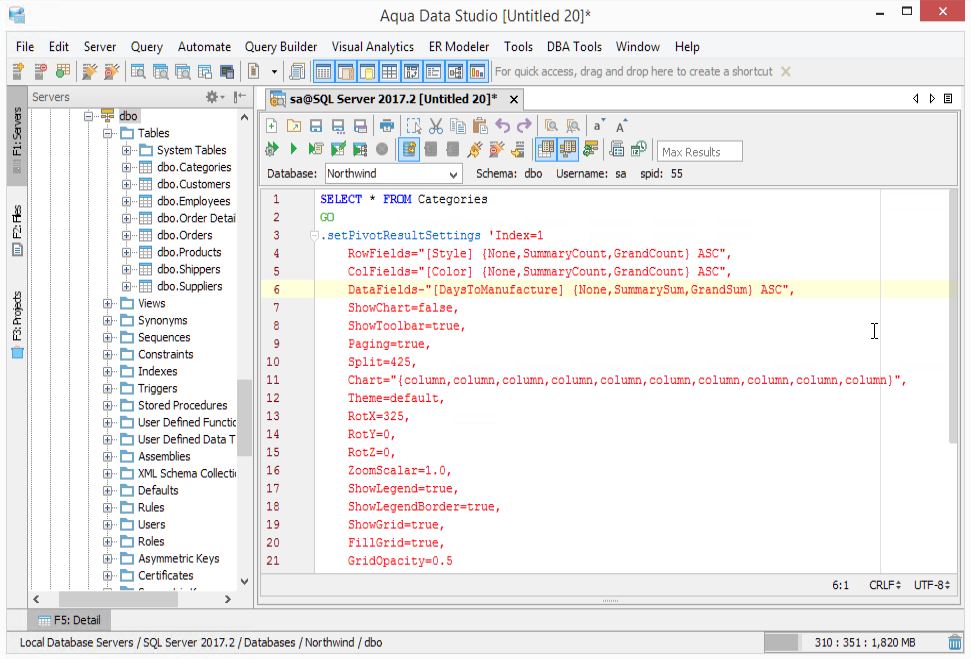Switch to the F2: Files side tab

[17, 229]
